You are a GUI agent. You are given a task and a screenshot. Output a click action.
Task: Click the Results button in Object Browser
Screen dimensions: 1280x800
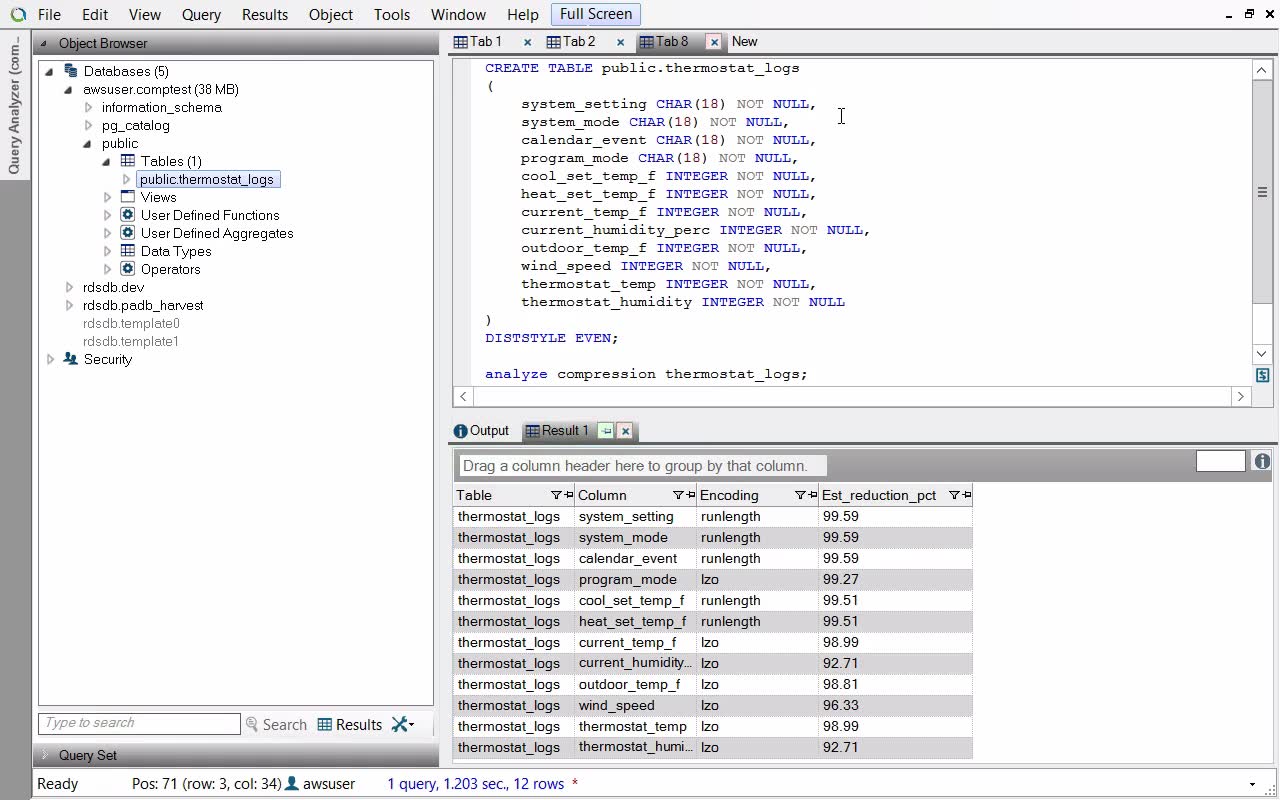click(x=349, y=725)
